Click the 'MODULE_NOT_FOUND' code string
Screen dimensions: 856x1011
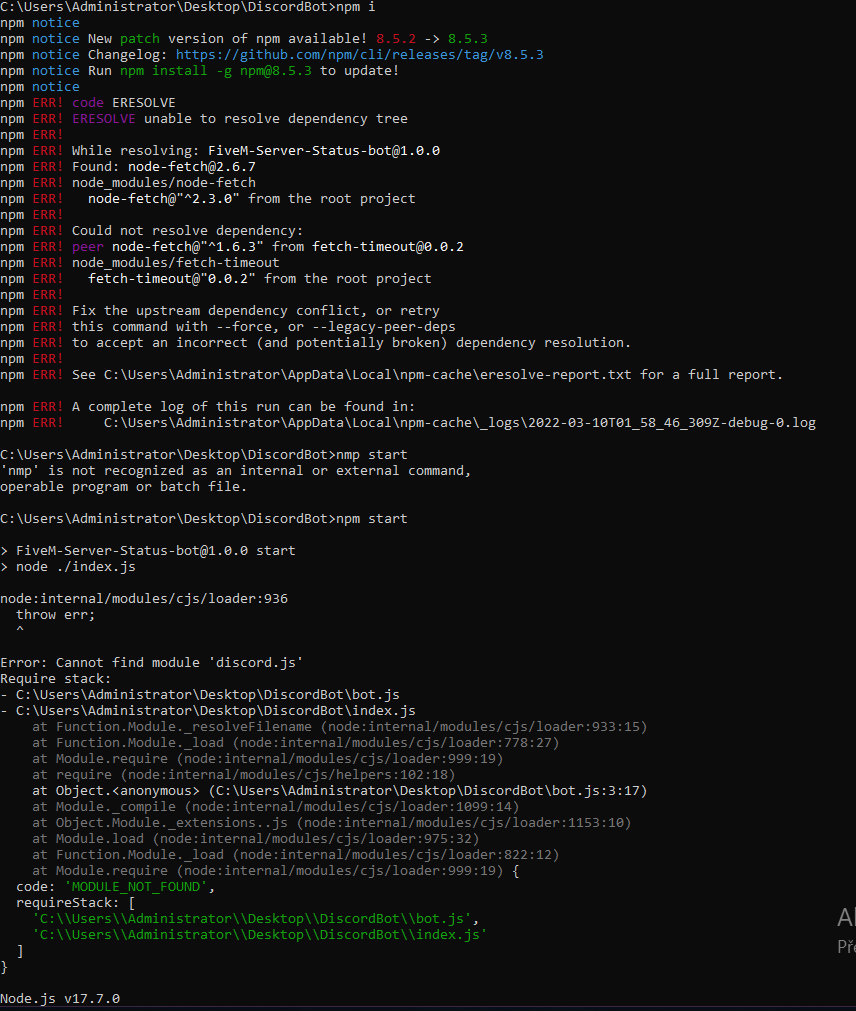[x=135, y=886]
